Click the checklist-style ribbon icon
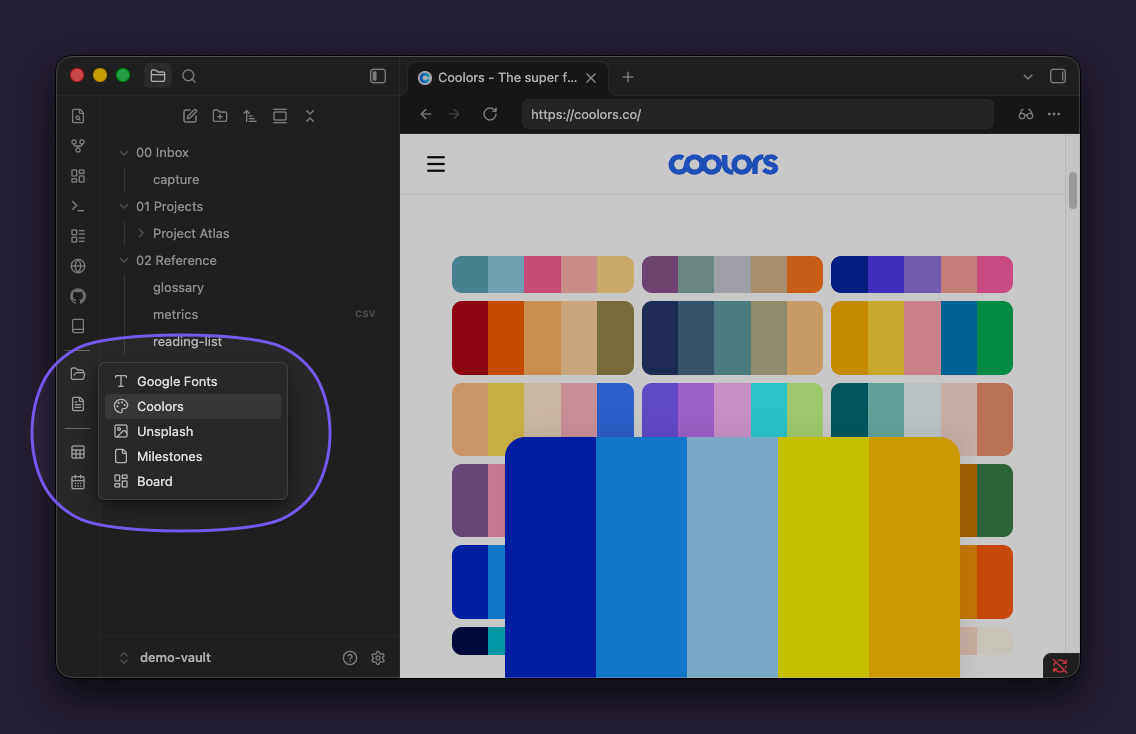The height and width of the screenshot is (734, 1136). click(x=78, y=236)
